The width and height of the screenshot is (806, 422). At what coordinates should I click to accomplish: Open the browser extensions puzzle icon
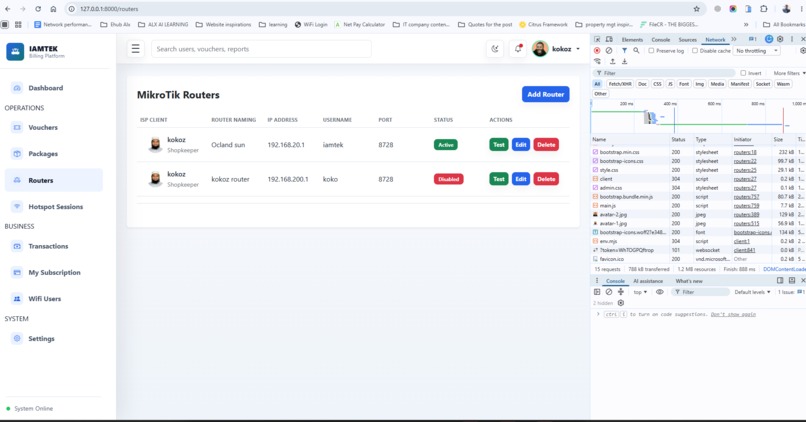point(764,9)
